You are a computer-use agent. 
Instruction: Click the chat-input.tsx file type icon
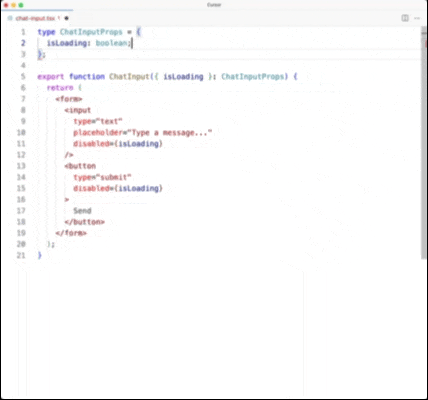point(10,18)
